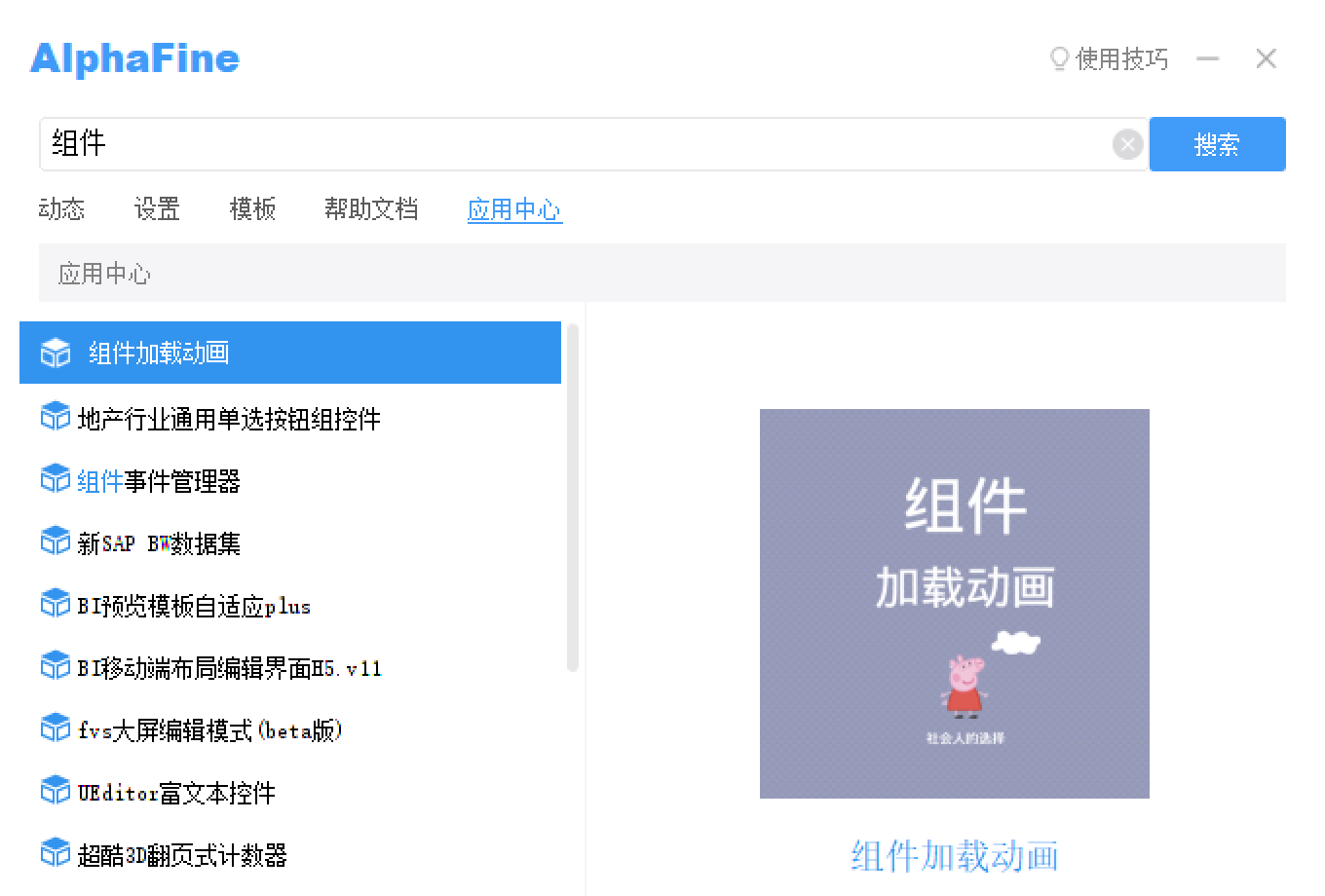Close the AlphaFine window
Image resolution: width=1325 pixels, height=896 pixels.
[1266, 58]
